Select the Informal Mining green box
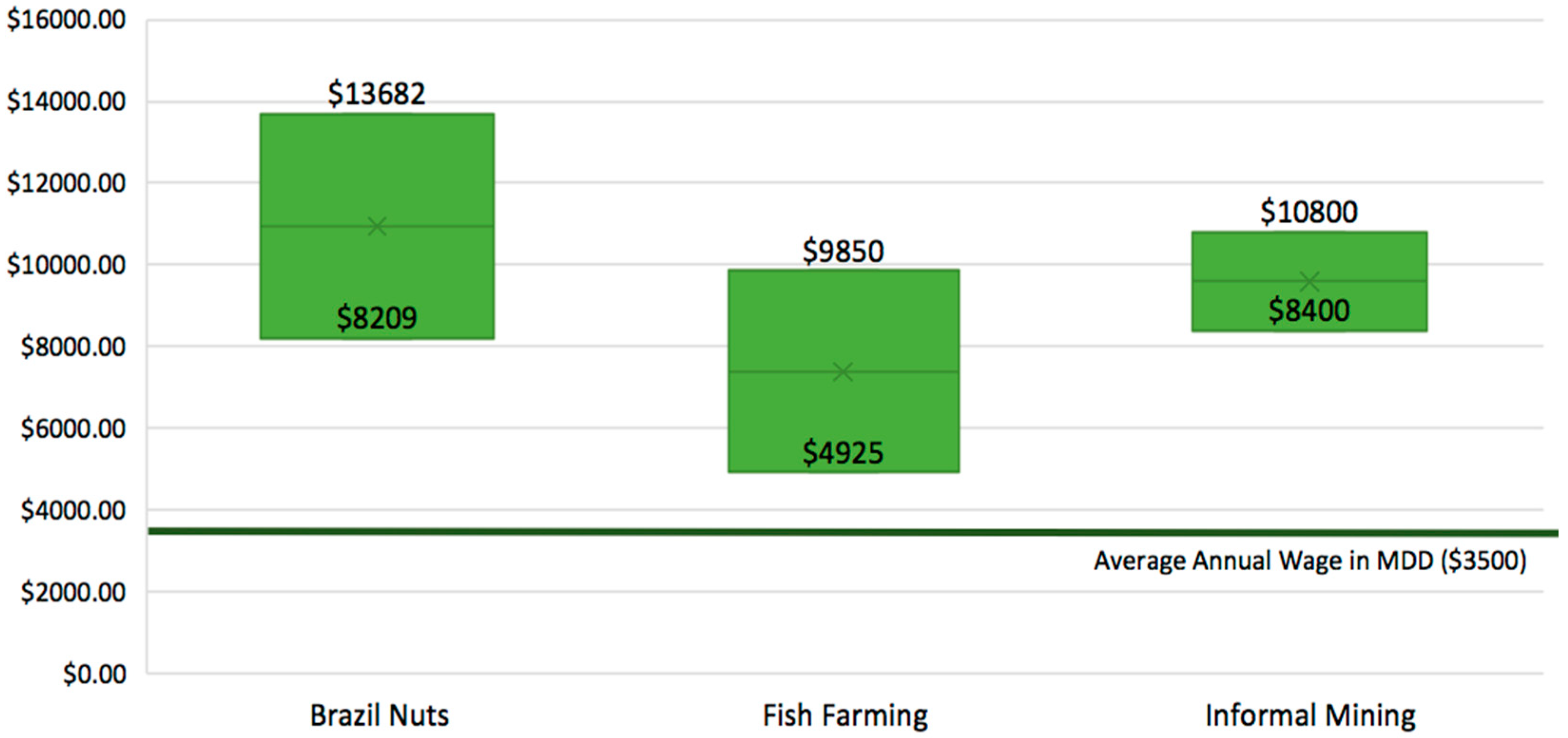Viewport: 1568px width, 738px height. pos(1310,256)
